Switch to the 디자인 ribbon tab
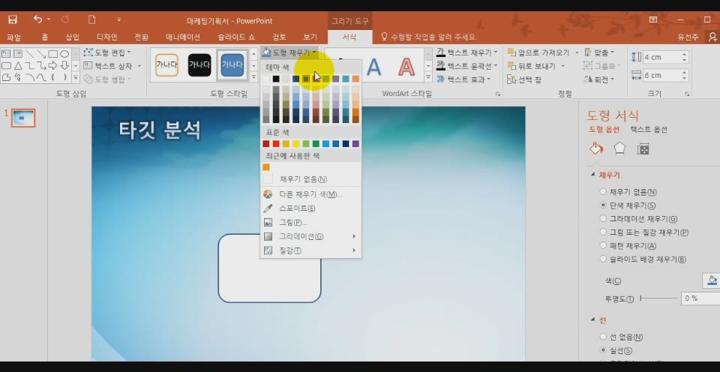This screenshot has height=372, width=720. click(107, 37)
